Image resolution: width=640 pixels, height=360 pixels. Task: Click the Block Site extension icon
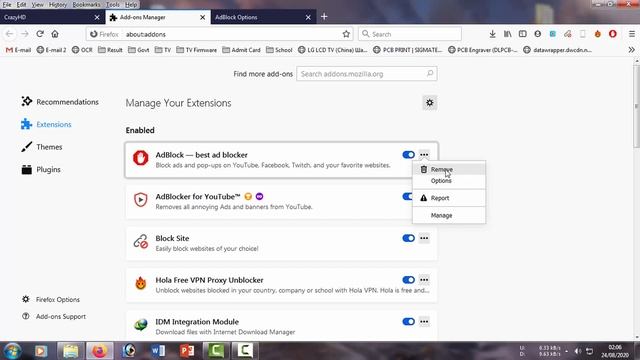[140, 242]
